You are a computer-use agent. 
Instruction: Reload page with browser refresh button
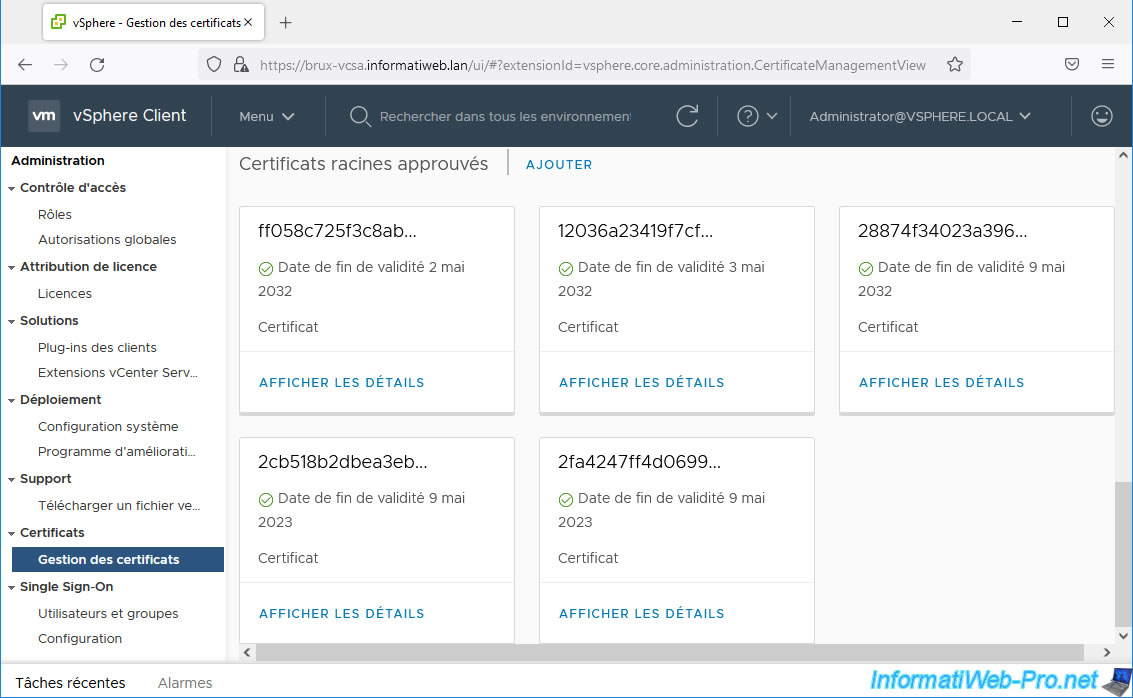pyautogui.click(x=97, y=64)
